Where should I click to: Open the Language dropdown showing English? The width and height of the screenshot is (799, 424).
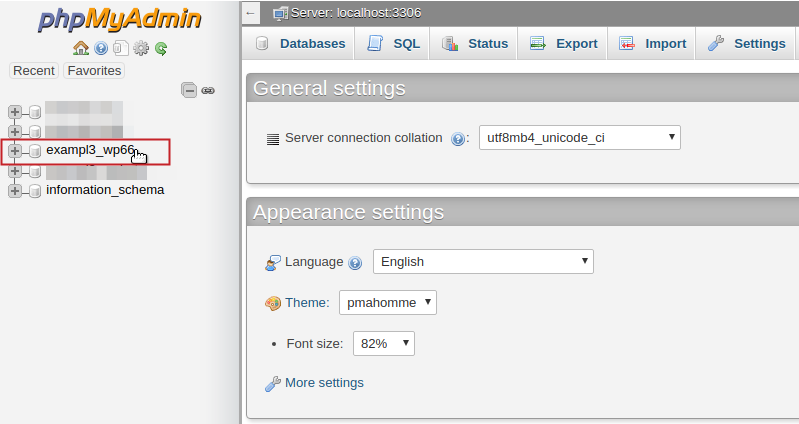point(483,261)
